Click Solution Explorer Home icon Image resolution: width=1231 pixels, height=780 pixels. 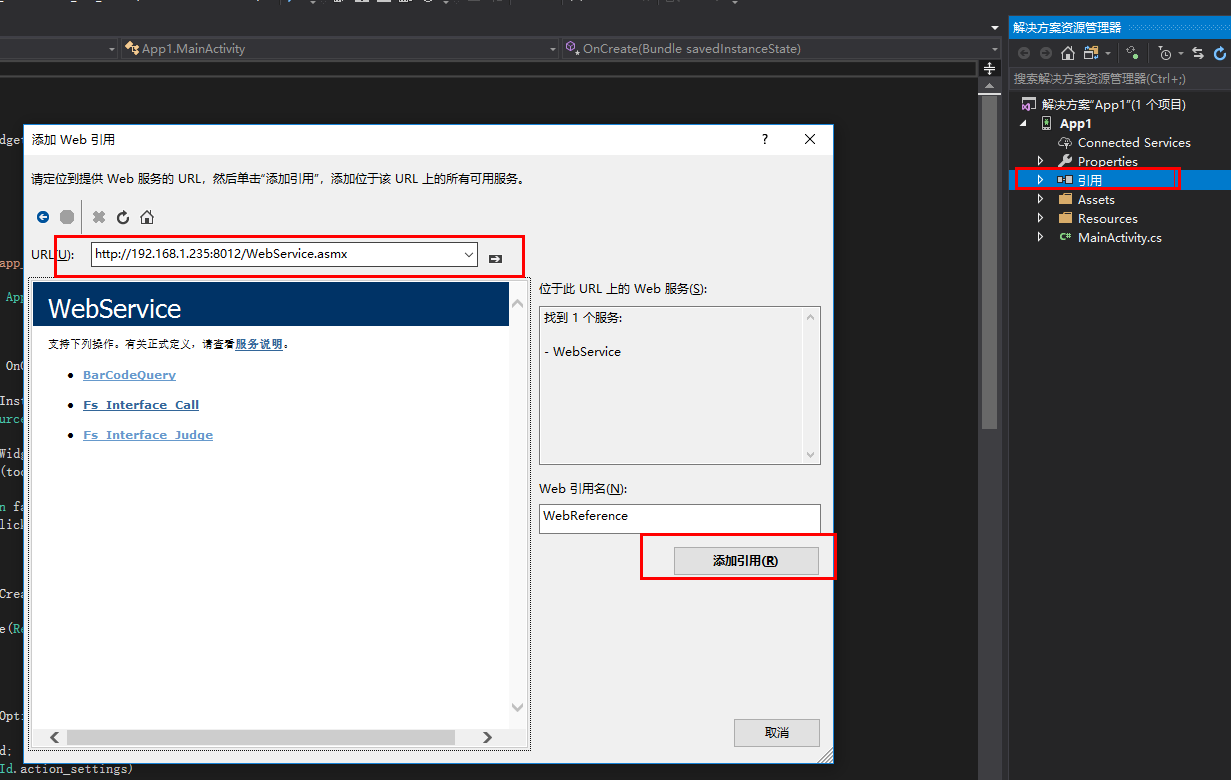[1068, 53]
